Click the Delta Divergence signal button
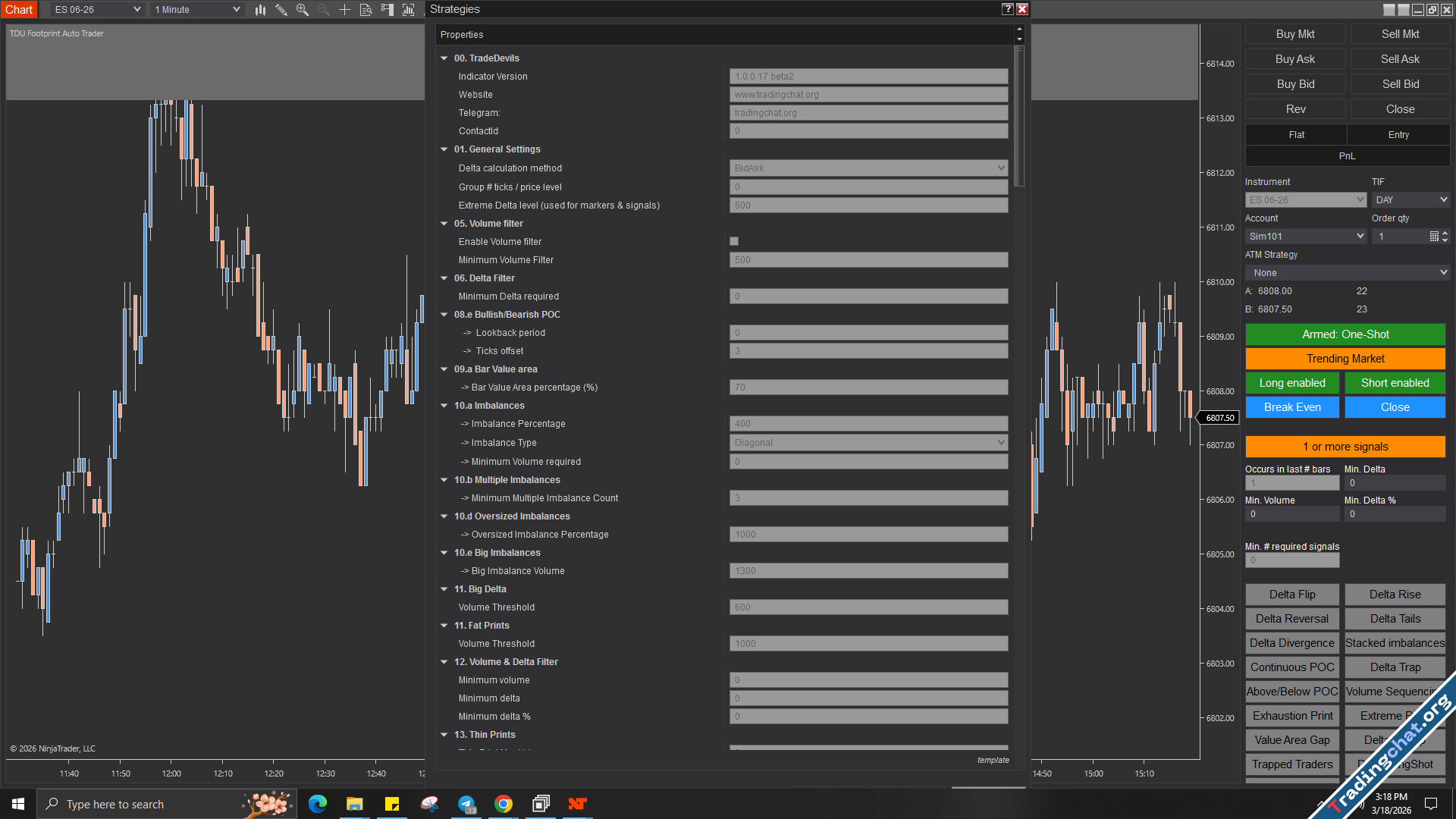The image size is (1456, 819). pyautogui.click(x=1292, y=643)
